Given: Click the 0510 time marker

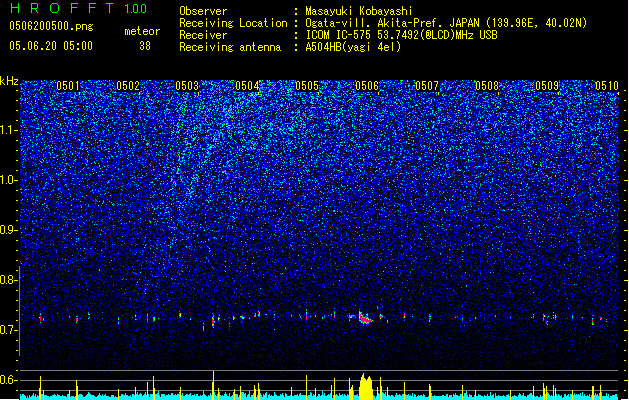Looking at the screenshot, I should (607, 86).
